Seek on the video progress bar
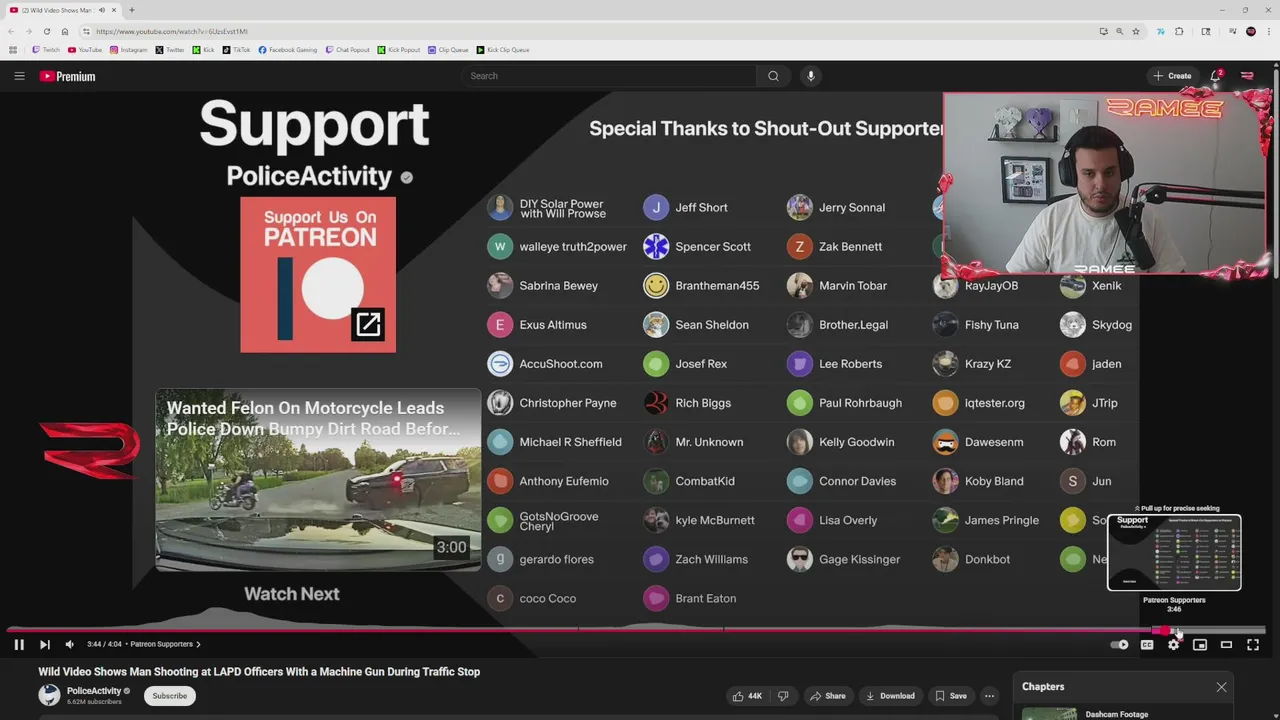Viewport: 1280px width, 720px height. [x=636, y=630]
